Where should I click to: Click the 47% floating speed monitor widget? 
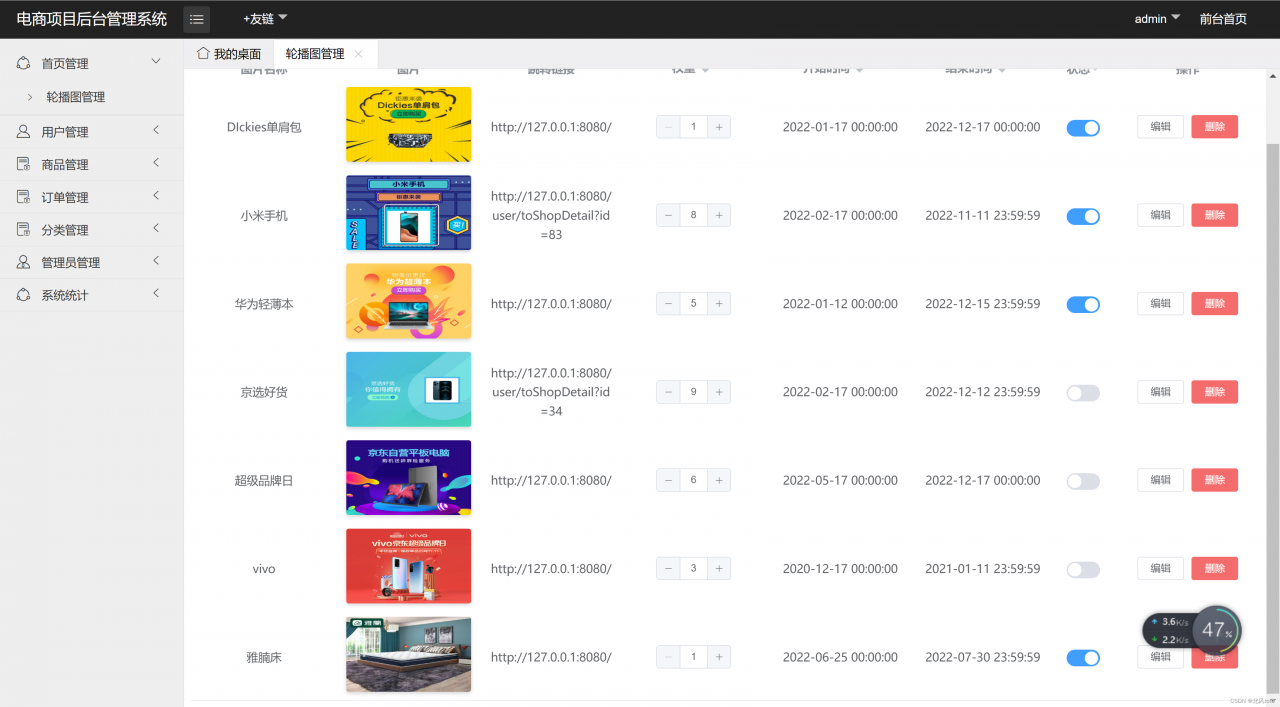[1192, 630]
